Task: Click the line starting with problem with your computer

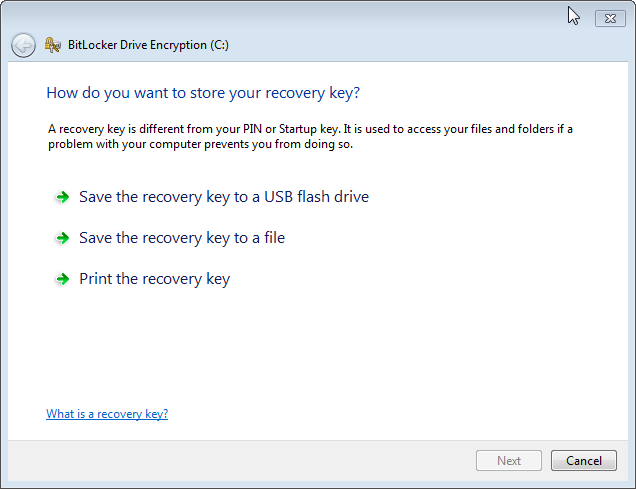Action: [x=200, y=144]
